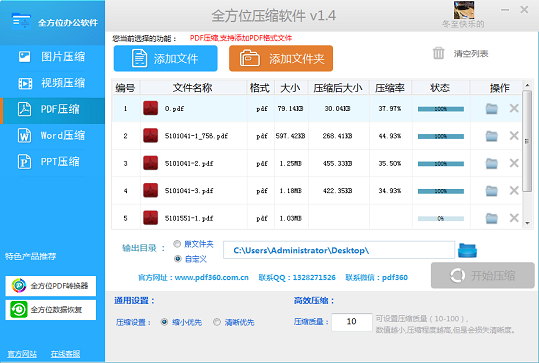Select file name 5101041-3.pdf
539x363 pixels.
[x=189, y=191]
